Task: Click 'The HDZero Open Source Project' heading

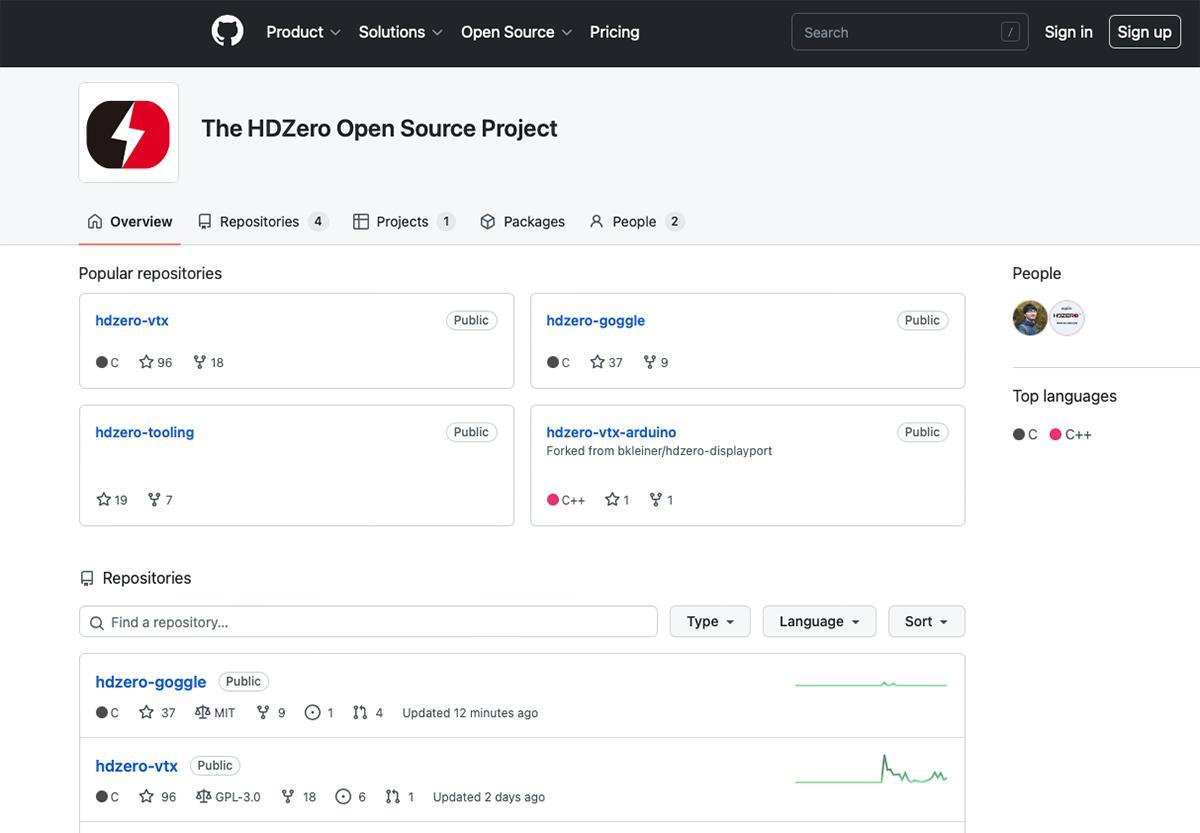Action: point(379,128)
